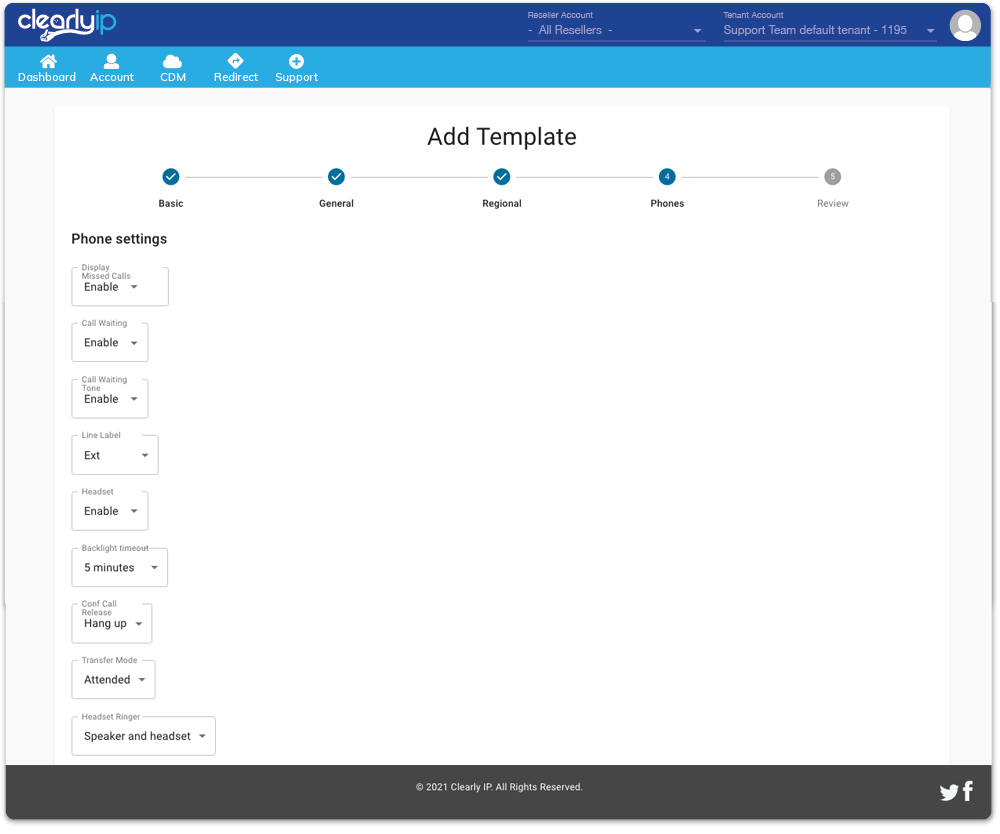This screenshot has height=834, width=1000.
Task: Open the Account person icon
Action: coord(112,62)
